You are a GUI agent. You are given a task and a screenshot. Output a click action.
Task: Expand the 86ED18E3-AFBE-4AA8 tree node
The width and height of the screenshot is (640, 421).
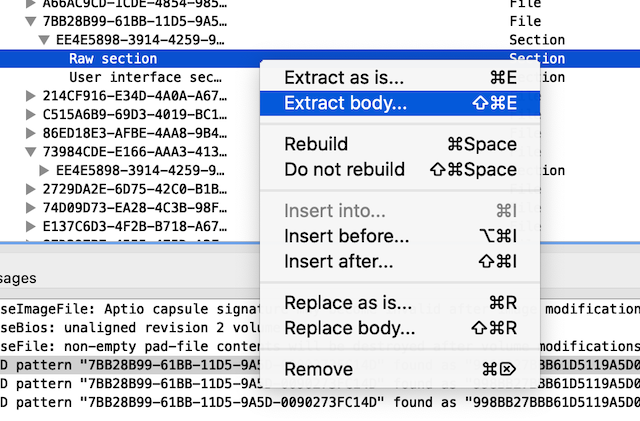click(31, 134)
